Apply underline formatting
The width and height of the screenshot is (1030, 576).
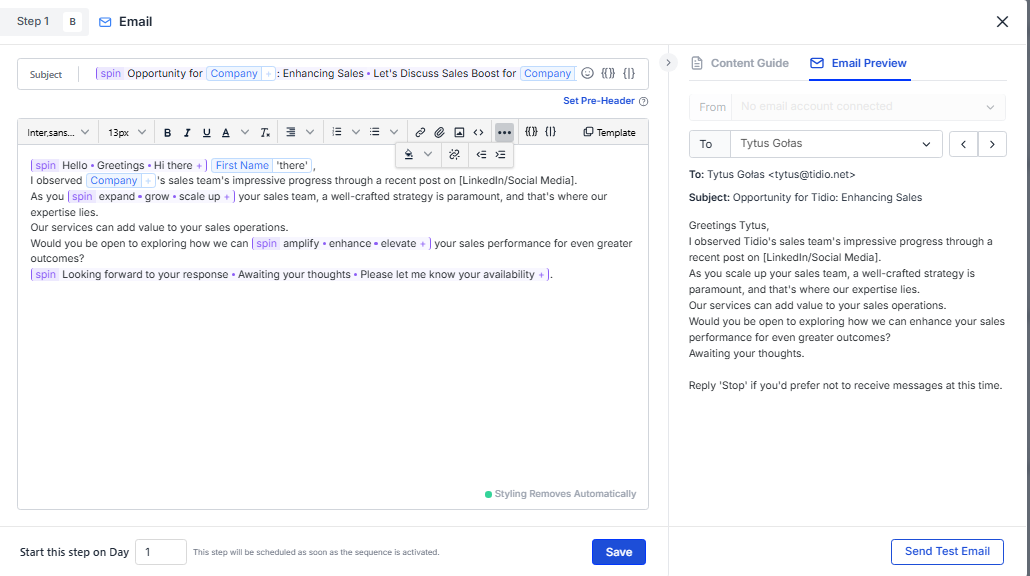[206, 133]
